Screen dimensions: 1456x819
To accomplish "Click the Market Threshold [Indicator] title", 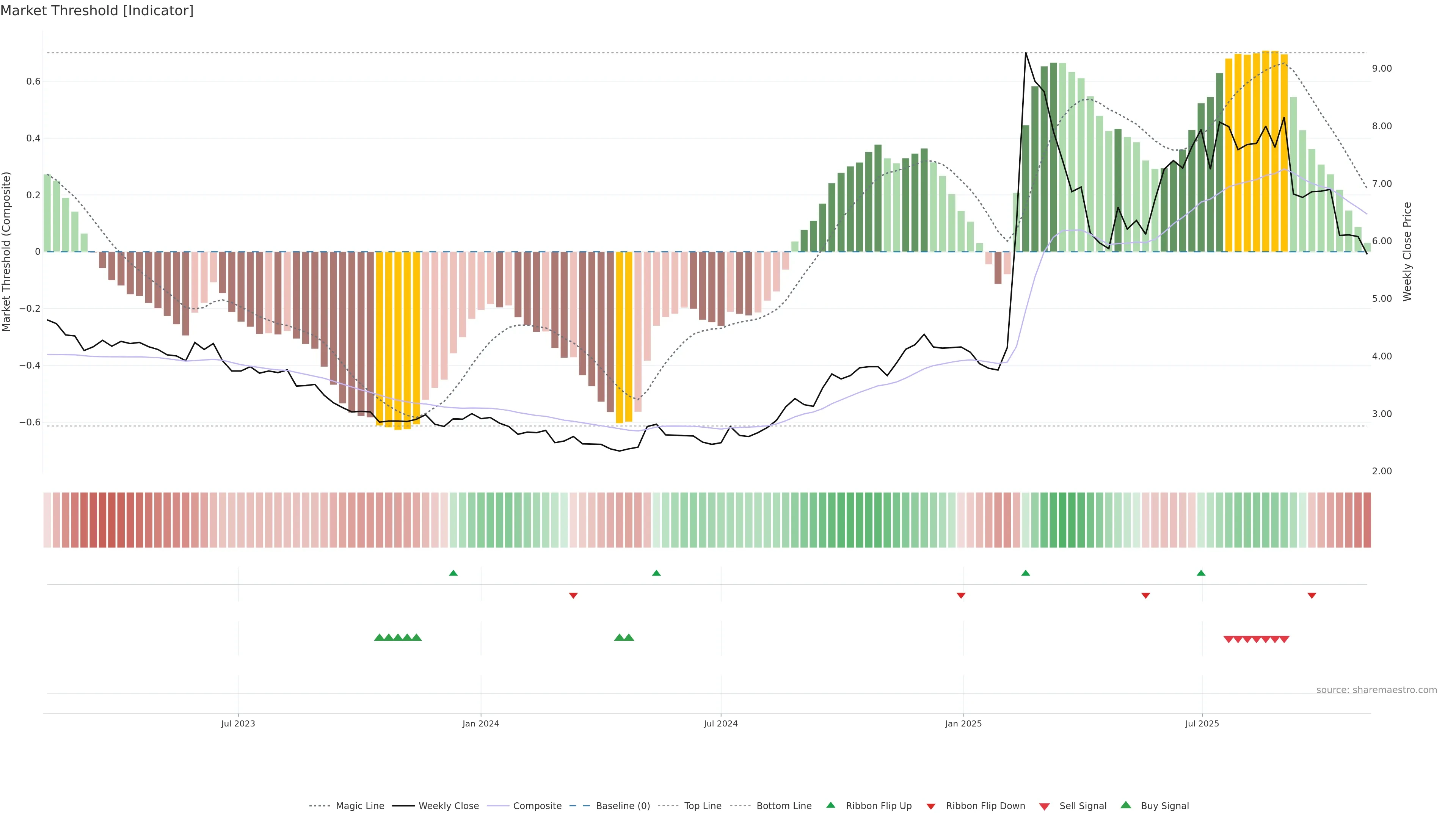I will 97,11.
